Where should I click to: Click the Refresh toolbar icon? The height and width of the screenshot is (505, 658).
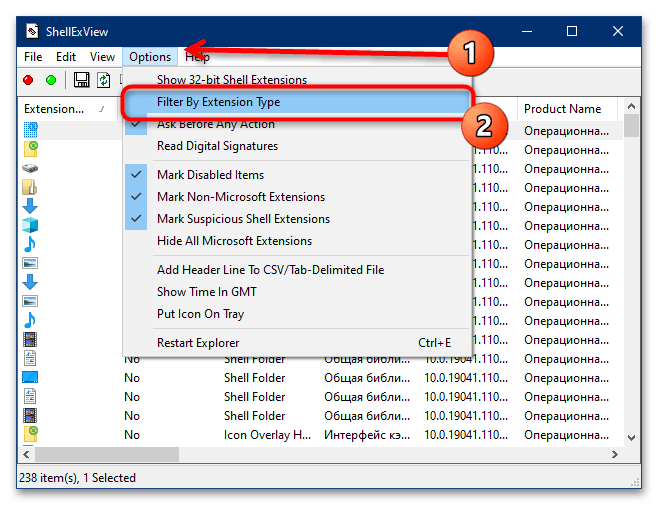(x=103, y=80)
